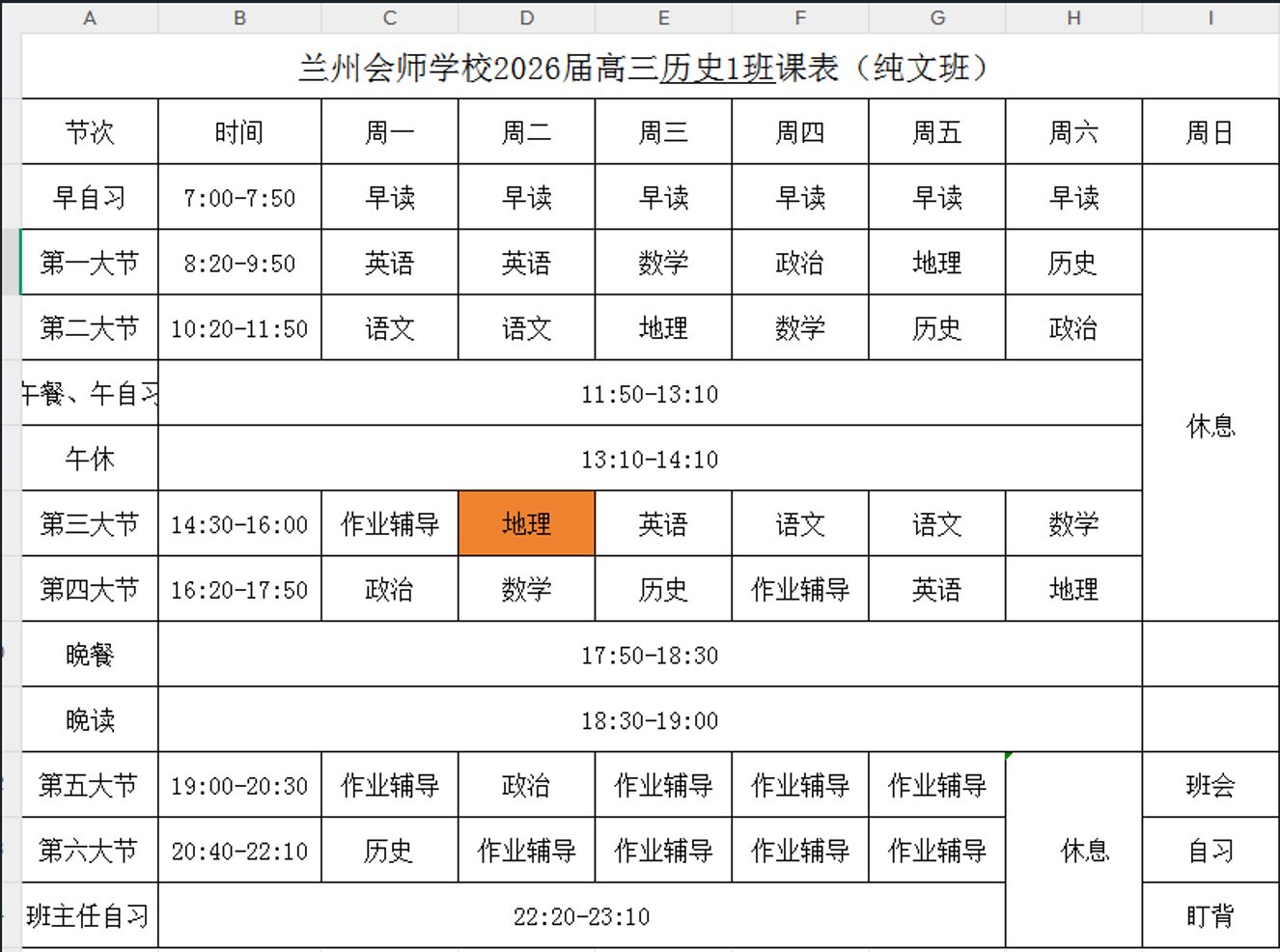The width and height of the screenshot is (1280, 952).
Task: Select the 节次 header cell
Action: pos(90,132)
